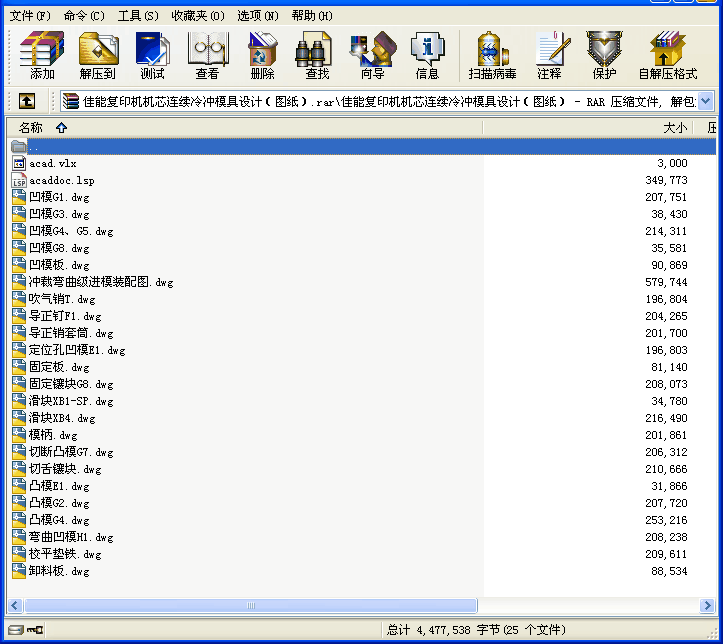Click the archive icon in address bar
Viewport: 723px width, 644px height.
pyautogui.click(x=71, y=101)
